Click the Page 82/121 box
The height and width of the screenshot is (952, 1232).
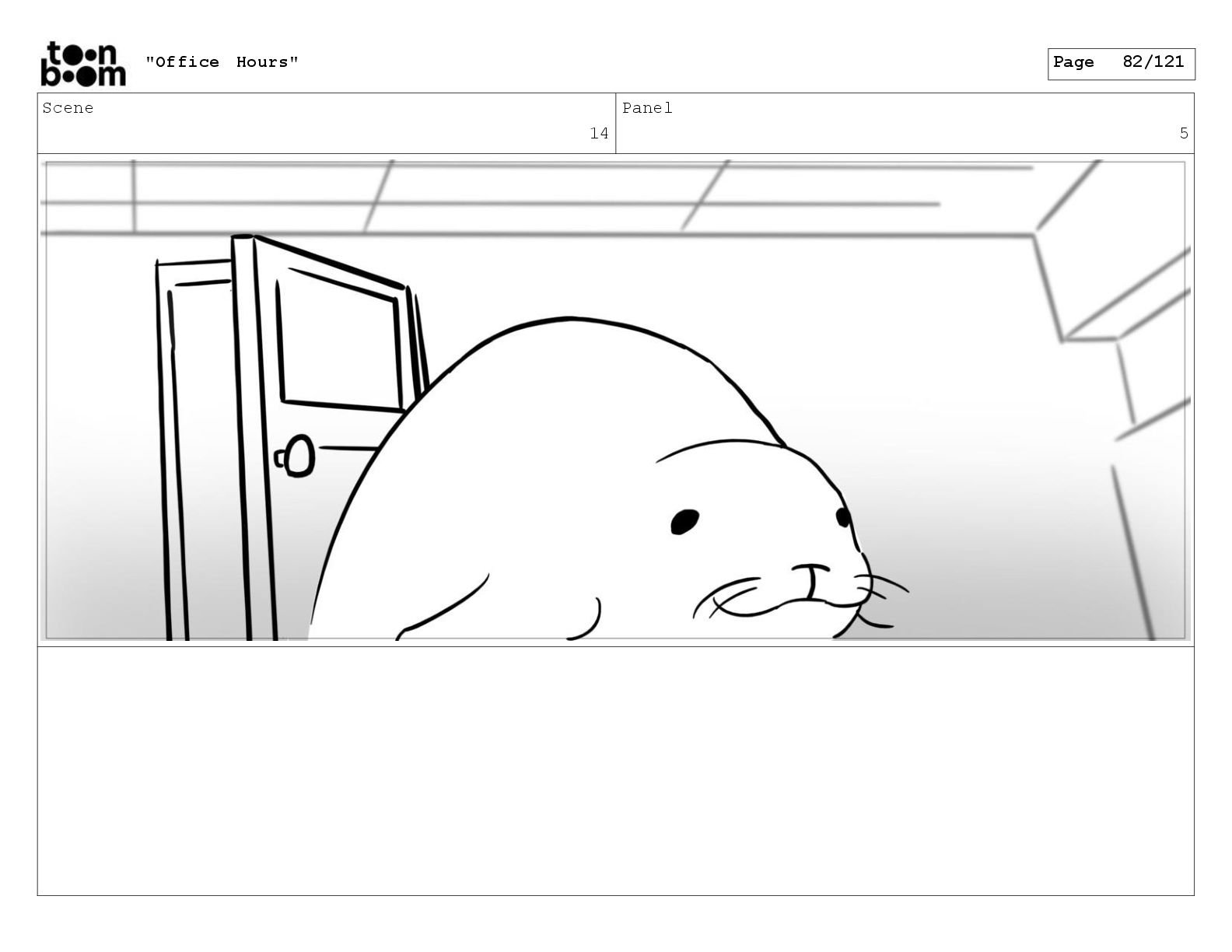(1121, 64)
